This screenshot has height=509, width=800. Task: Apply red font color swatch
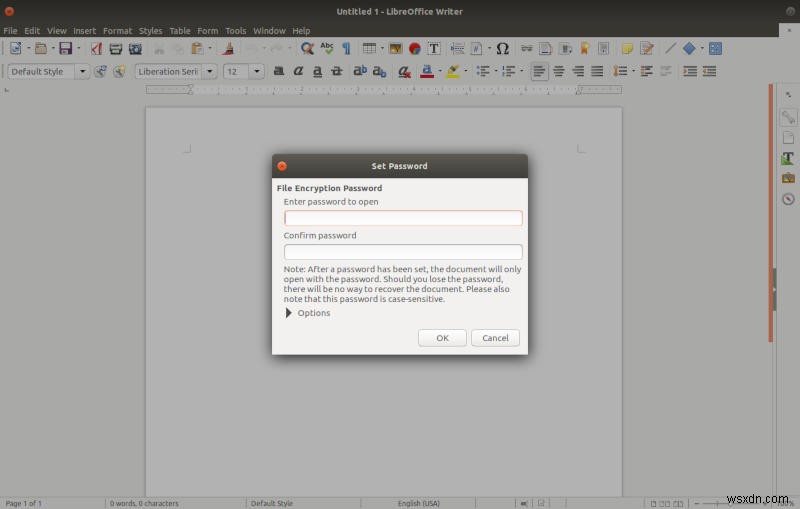pyautogui.click(x=427, y=71)
